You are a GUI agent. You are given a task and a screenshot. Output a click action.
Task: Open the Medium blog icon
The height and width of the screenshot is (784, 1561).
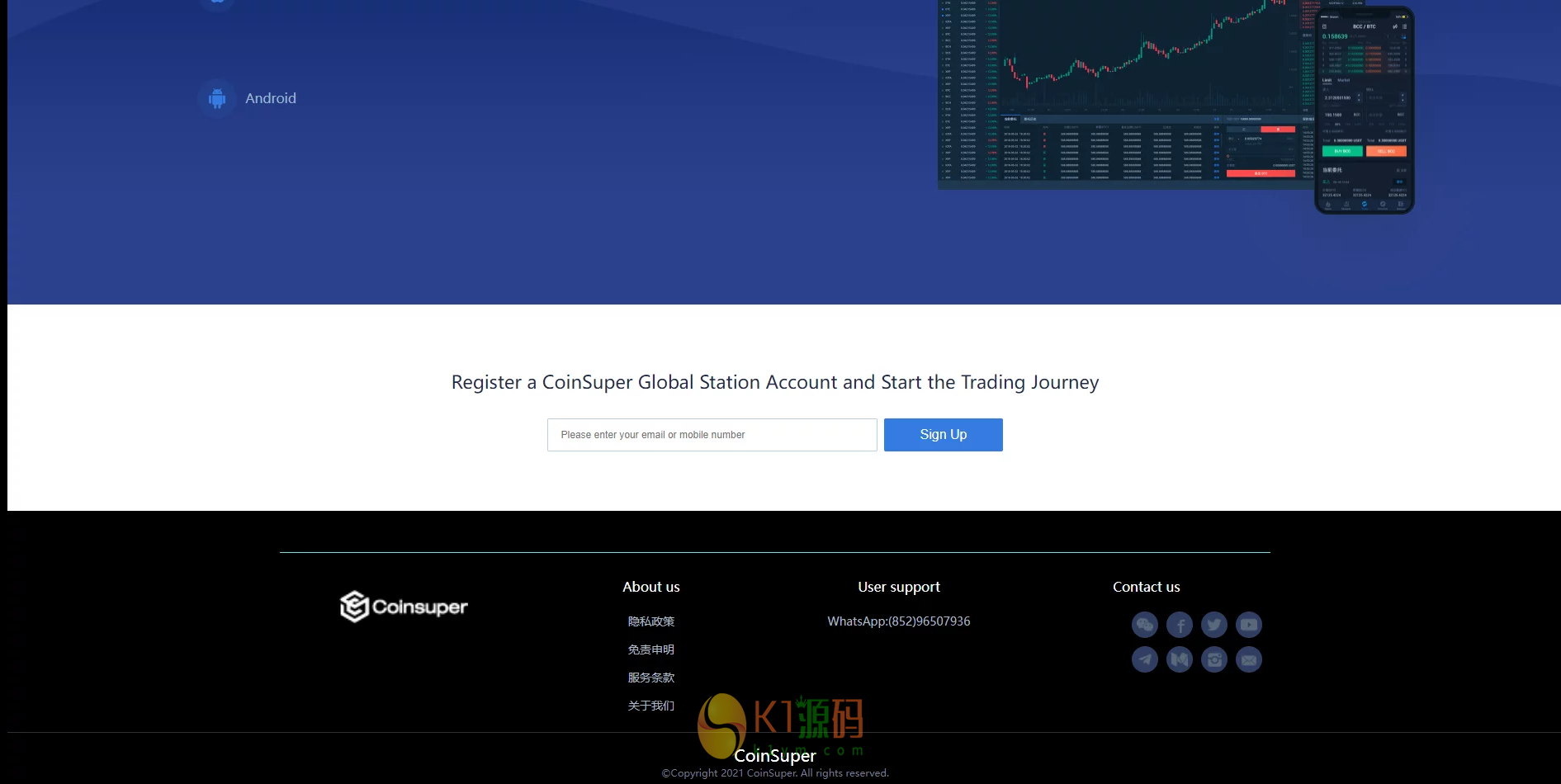tap(1180, 659)
